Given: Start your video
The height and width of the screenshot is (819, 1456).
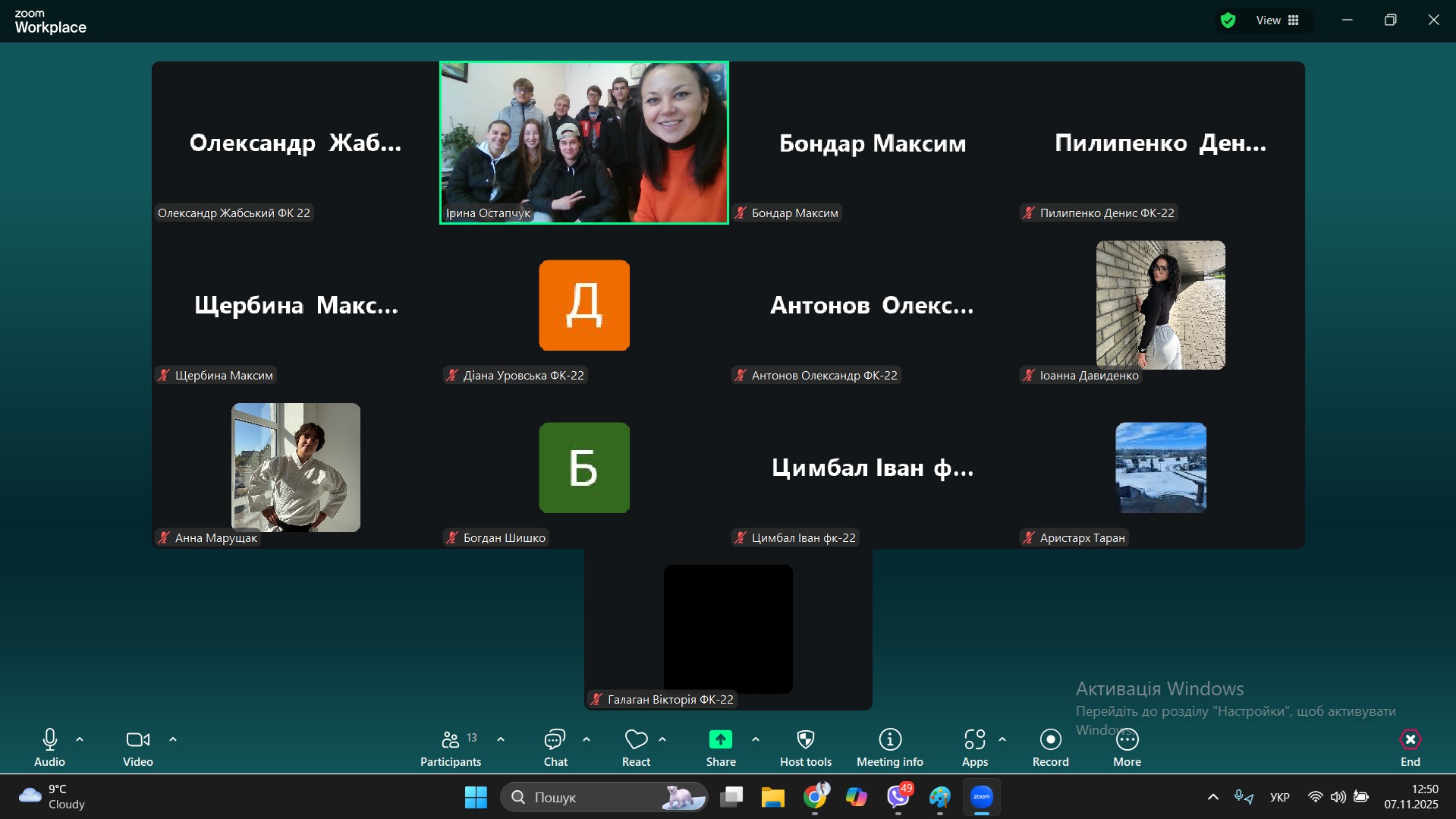Looking at the screenshot, I should click(x=137, y=747).
